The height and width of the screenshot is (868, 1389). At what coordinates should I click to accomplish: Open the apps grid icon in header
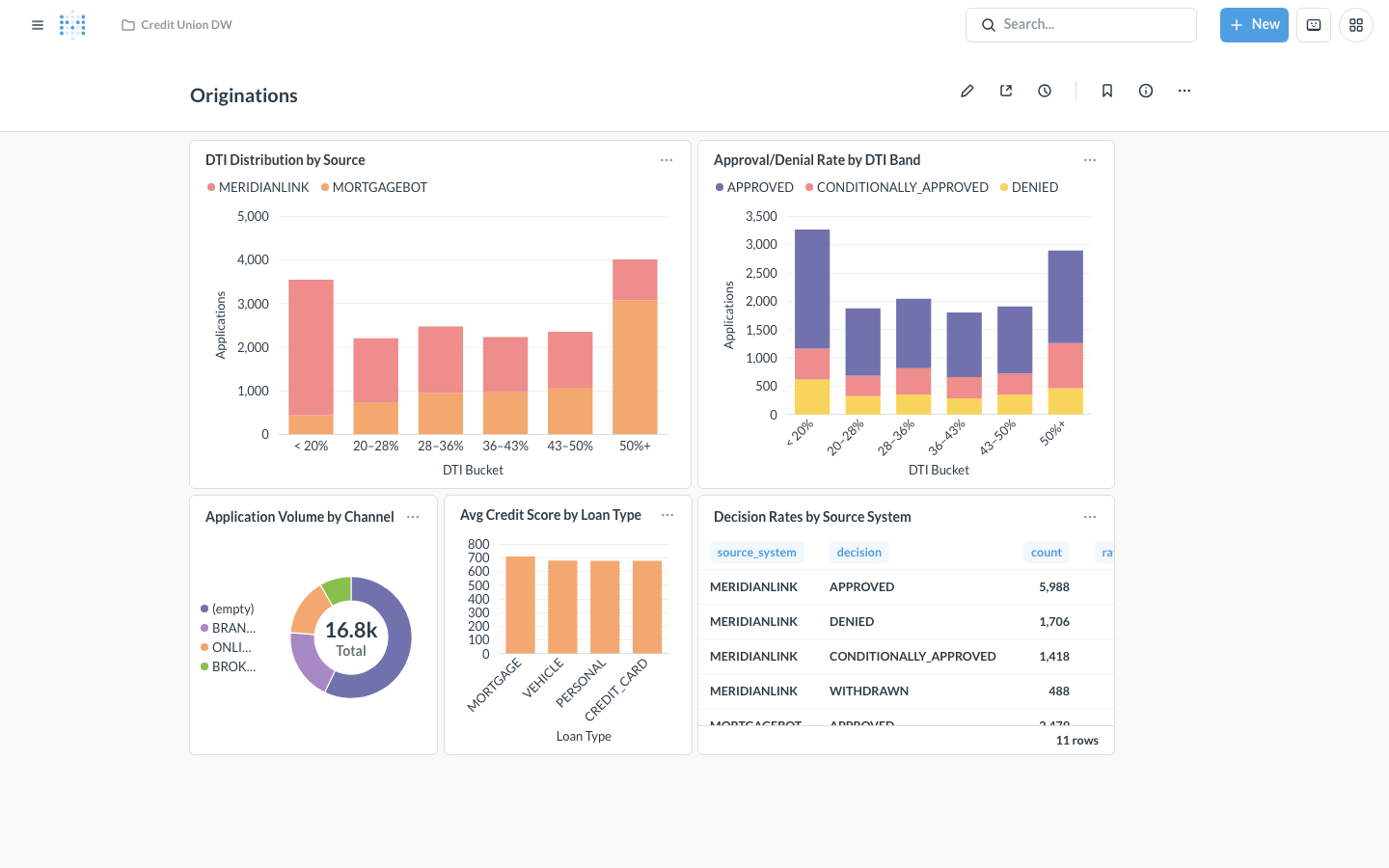pyautogui.click(x=1356, y=25)
